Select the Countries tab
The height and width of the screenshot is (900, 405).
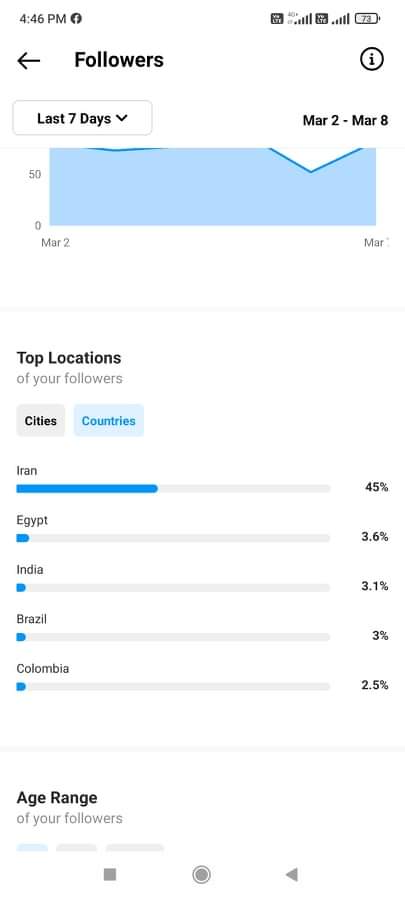[108, 421]
